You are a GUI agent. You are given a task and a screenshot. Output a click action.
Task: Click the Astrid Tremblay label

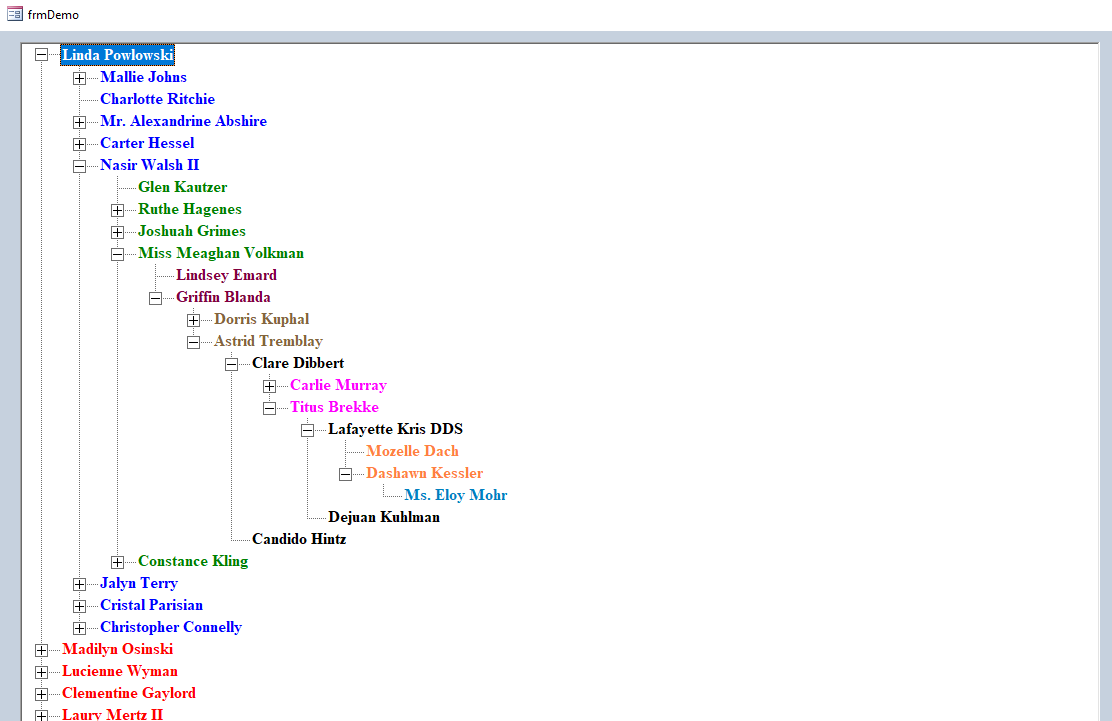tap(268, 340)
